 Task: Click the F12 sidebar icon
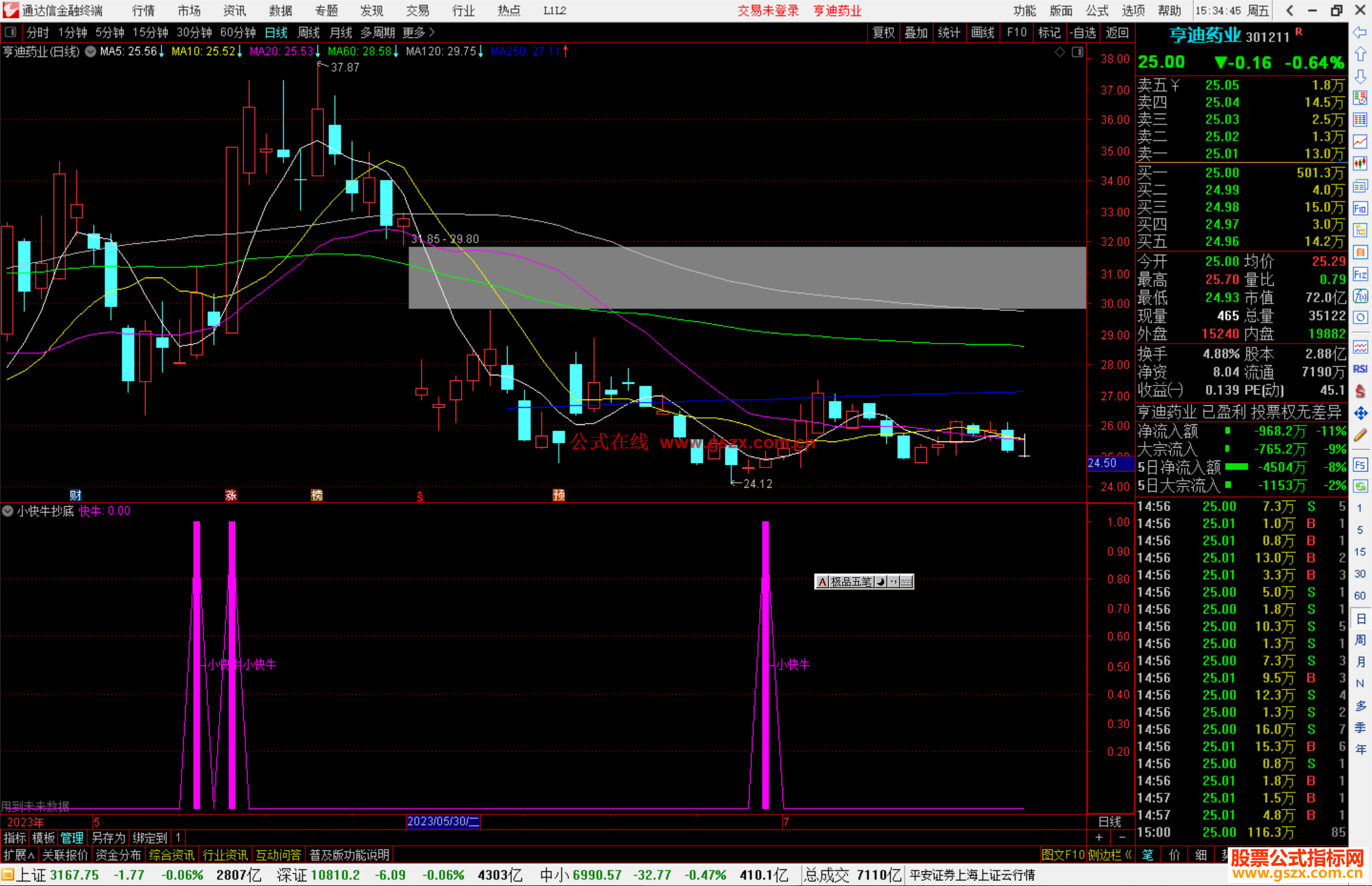1360,274
